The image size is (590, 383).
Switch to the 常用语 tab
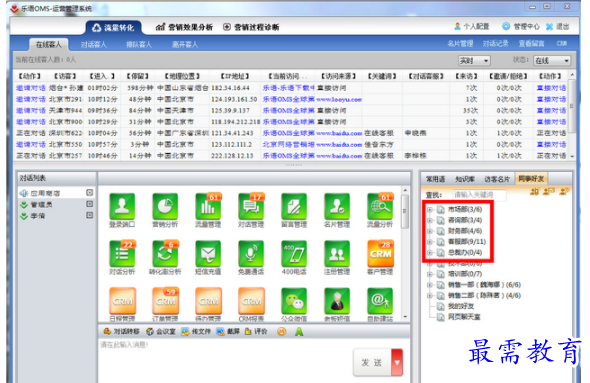435,179
